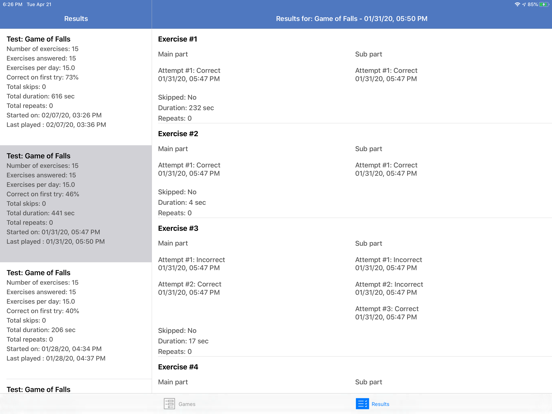Tap the Exercise #4 heading
Image resolution: width=552 pixels, height=414 pixels.
click(x=178, y=367)
